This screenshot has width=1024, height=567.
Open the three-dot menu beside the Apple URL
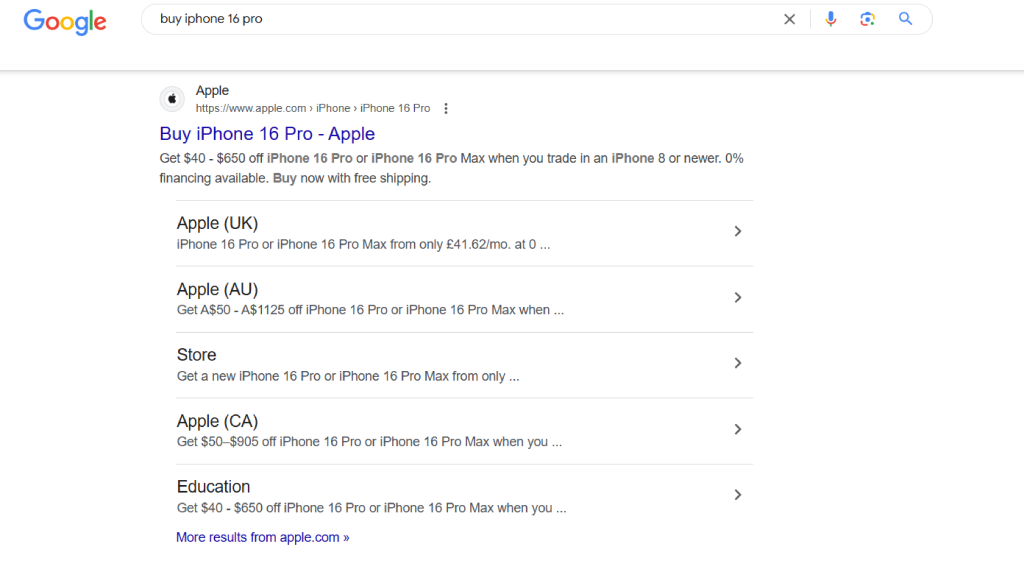coord(446,108)
